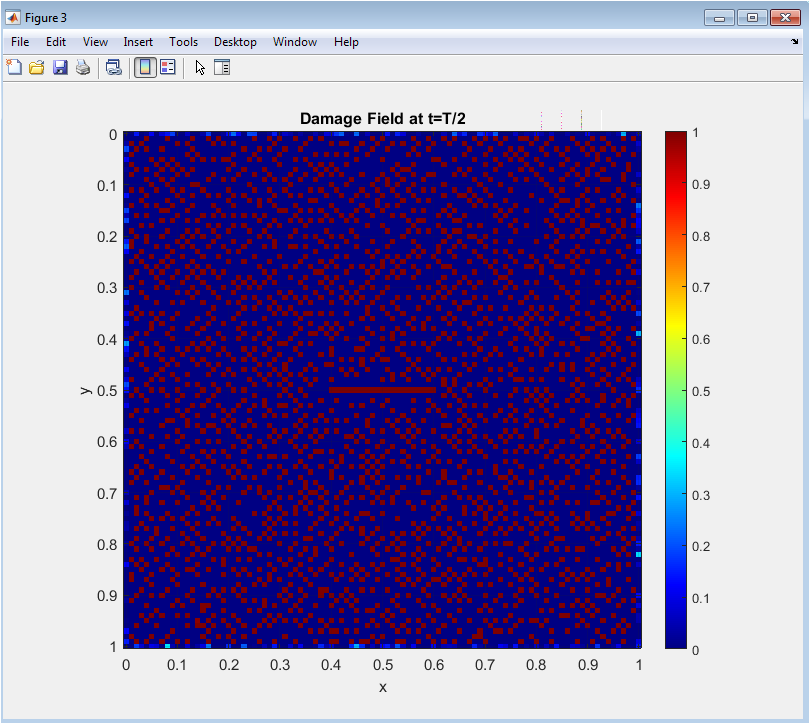
Task: Click the colorbar scale beside the plot
Action: tap(676, 390)
